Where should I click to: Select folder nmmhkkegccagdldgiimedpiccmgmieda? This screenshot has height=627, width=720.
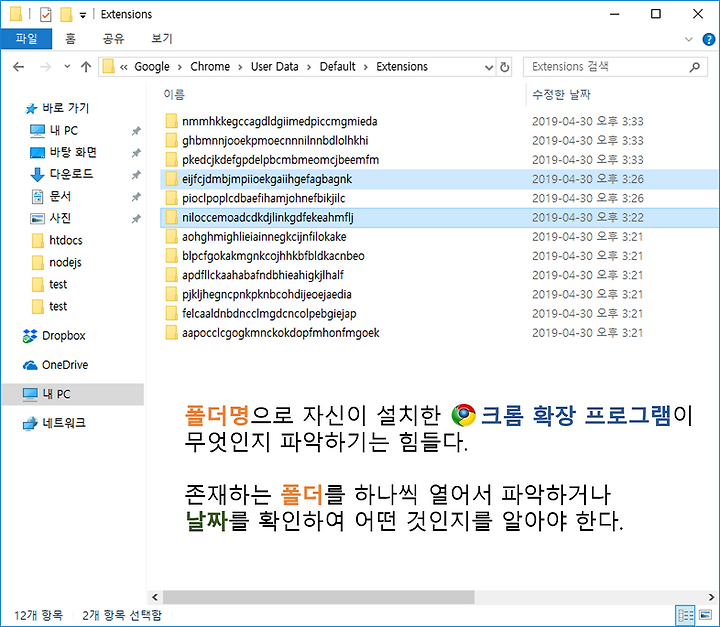point(280,121)
